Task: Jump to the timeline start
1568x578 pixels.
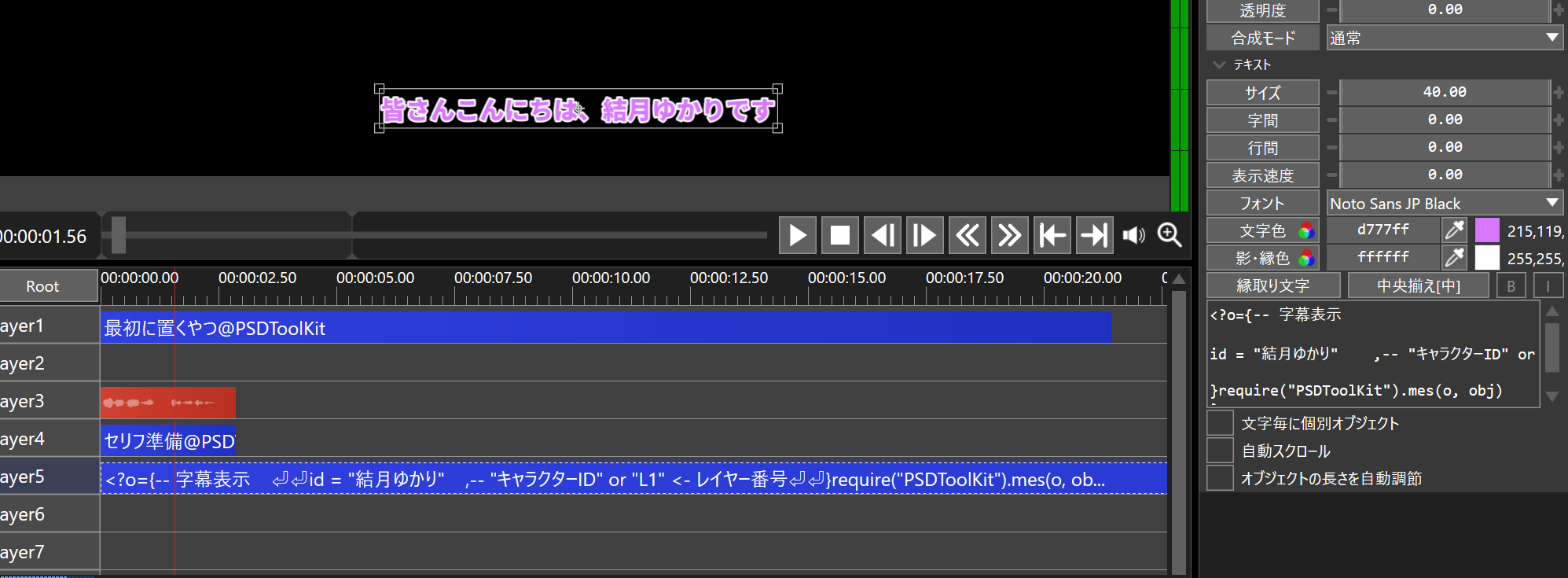Action: point(1052,235)
